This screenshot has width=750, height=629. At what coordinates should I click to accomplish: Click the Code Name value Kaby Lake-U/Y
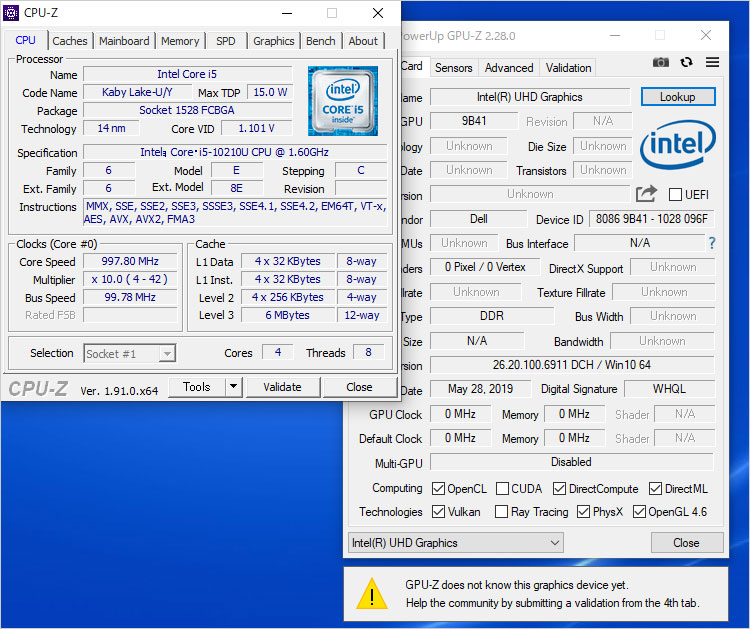137,92
